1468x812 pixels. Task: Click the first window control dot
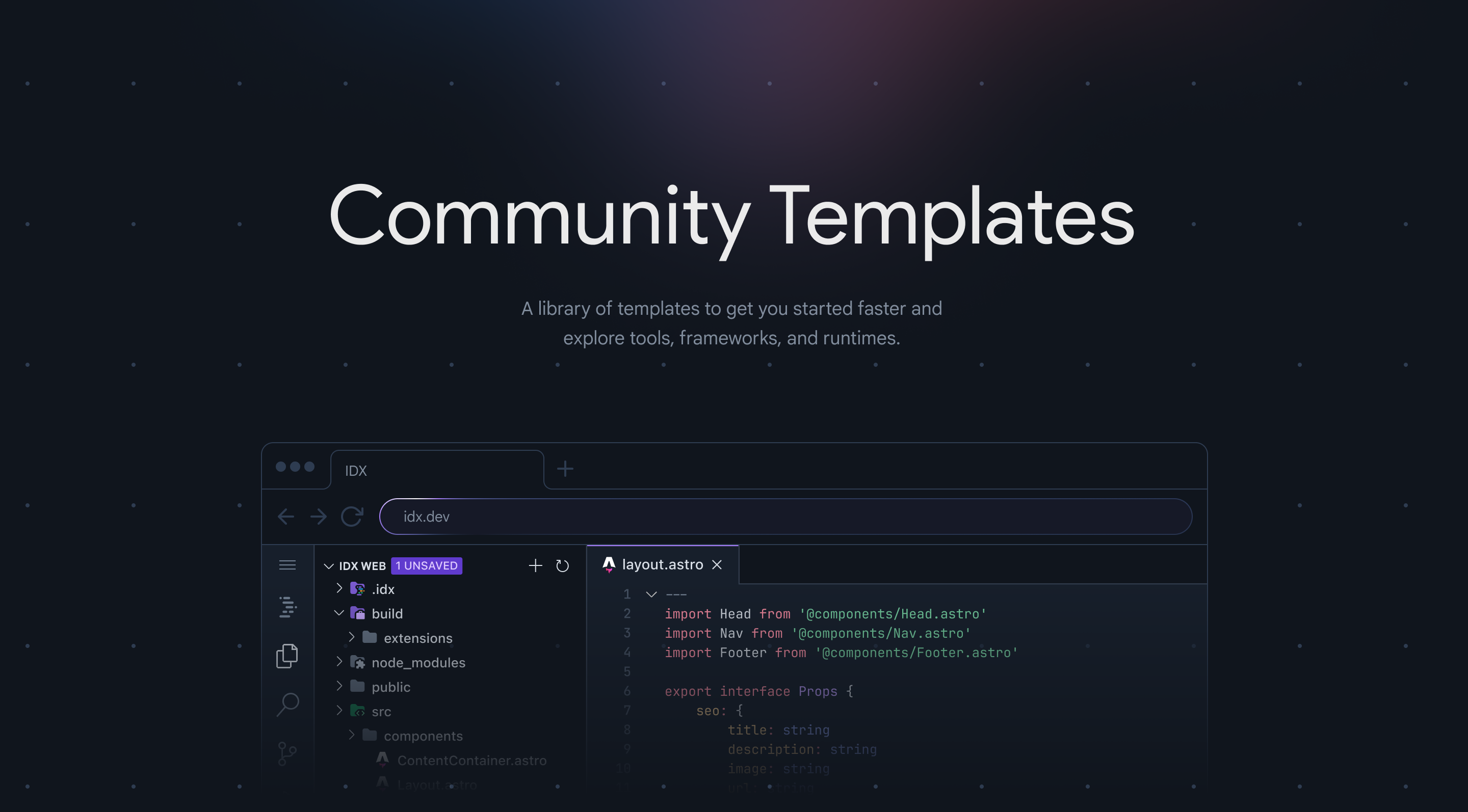281,466
